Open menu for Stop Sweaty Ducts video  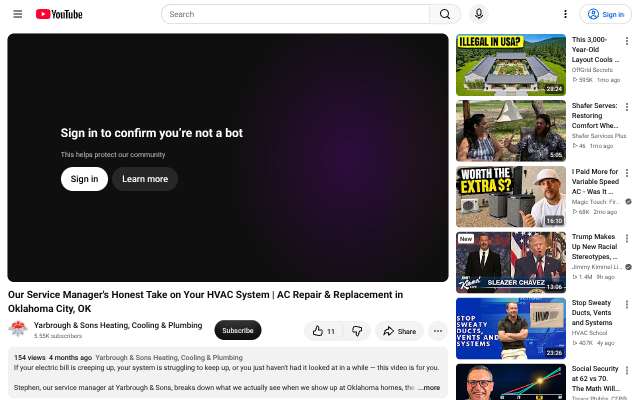(627, 304)
